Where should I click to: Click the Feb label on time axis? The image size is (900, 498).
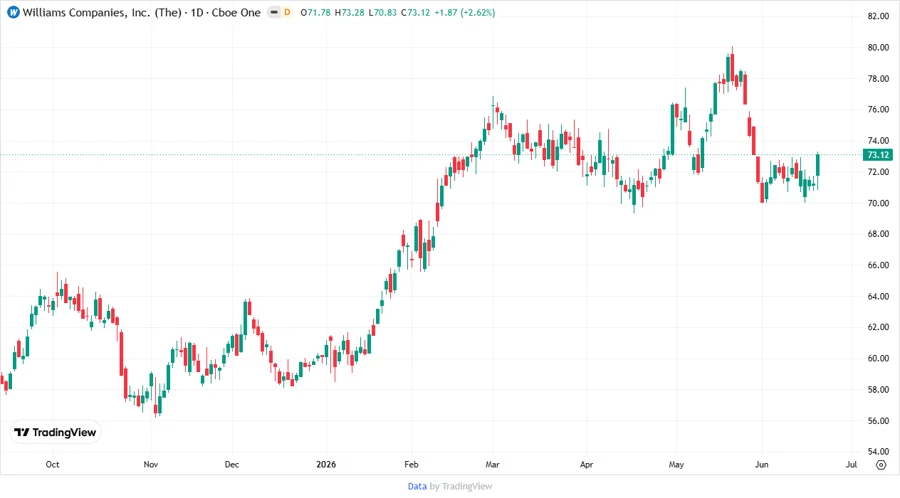click(411, 464)
